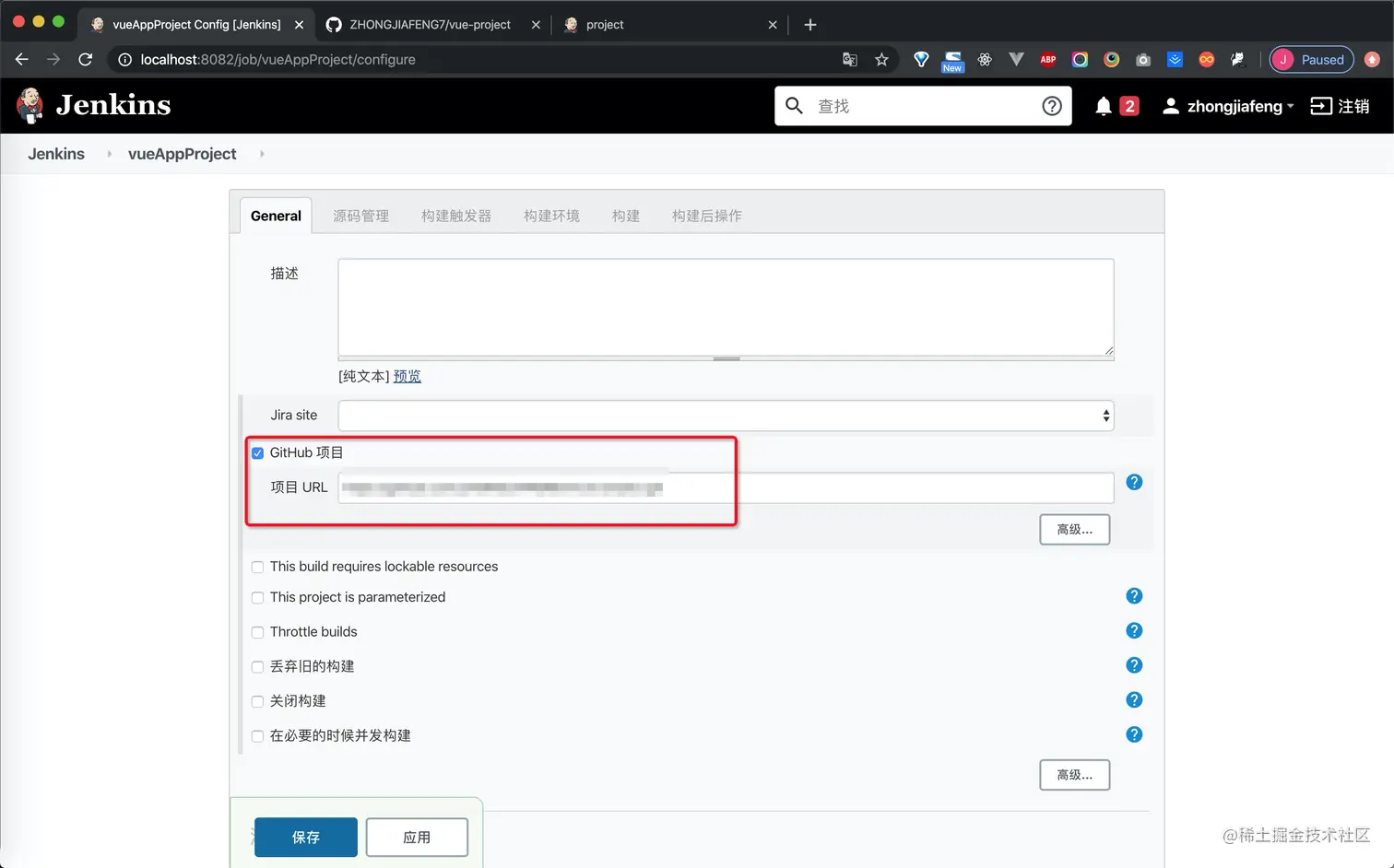
Task: Click the Vue devtools extension icon
Action: [x=1016, y=59]
